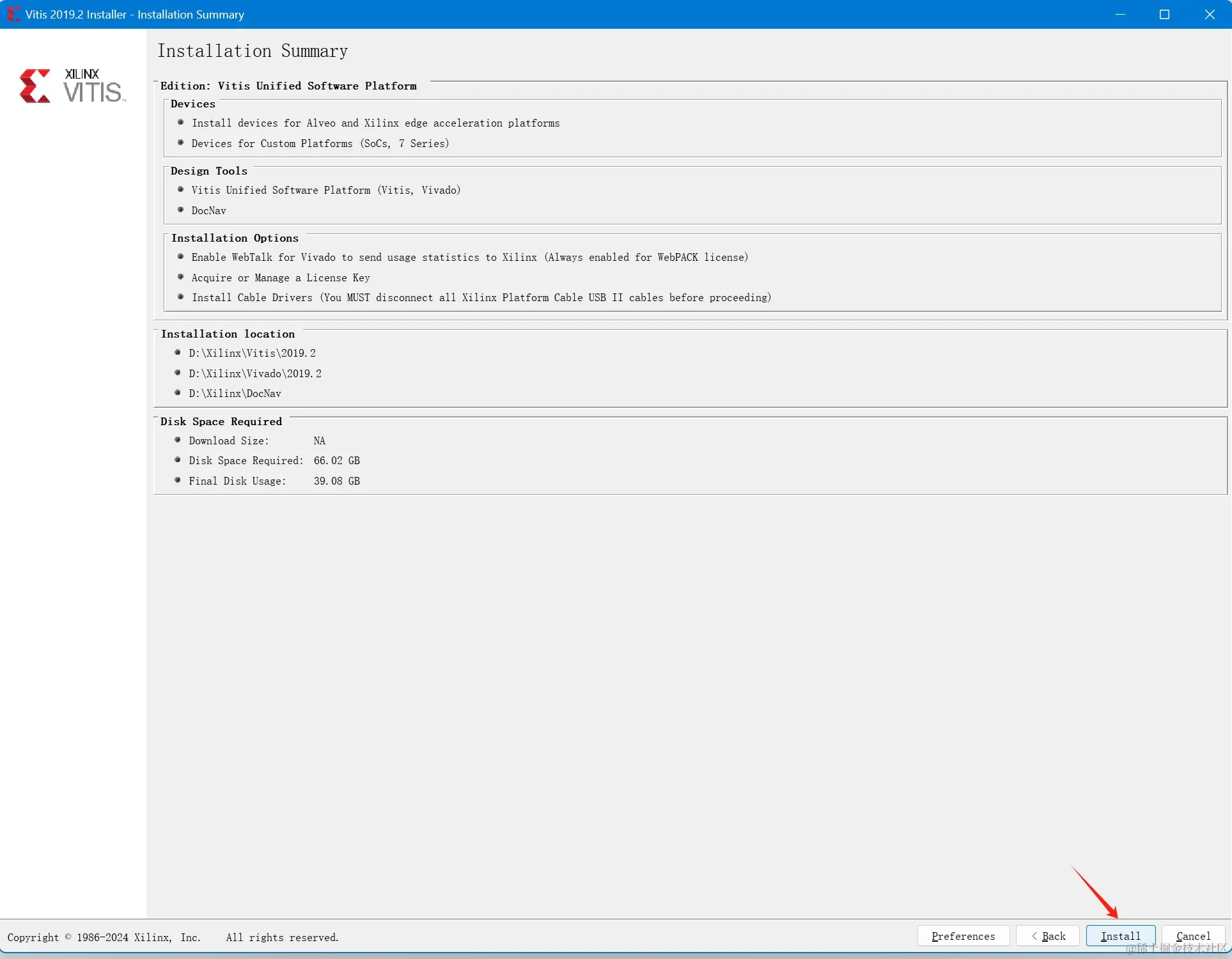Click the Xilinx Vitis logo
The height and width of the screenshot is (959, 1232).
pyautogui.click(x=72, y=86)
